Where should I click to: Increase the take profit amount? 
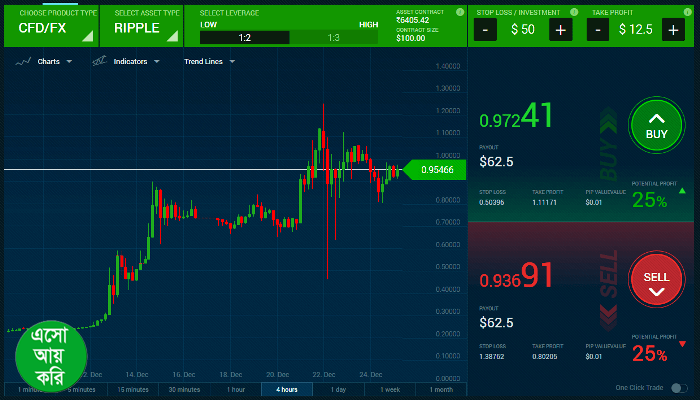click(673, 29)
